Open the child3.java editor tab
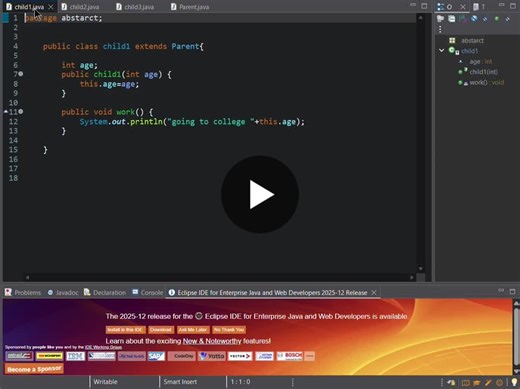The width and height of the screenshot is (520, 389). click(x=135, y=7)
